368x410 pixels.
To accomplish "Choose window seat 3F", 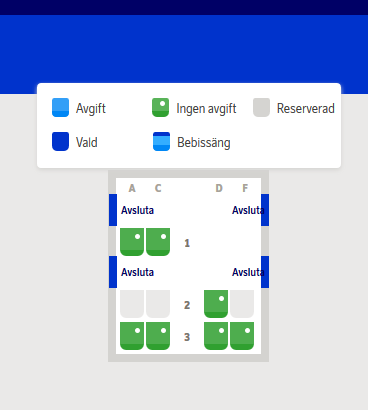I will coord(242,336).
